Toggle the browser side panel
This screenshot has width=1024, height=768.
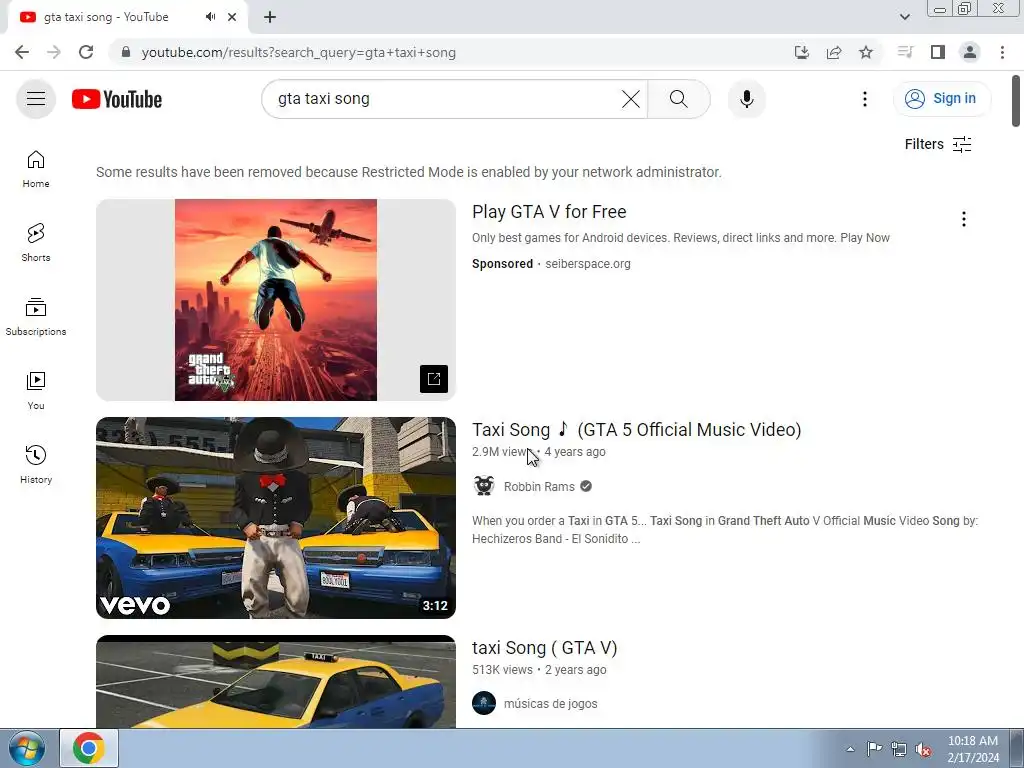[x=938, y=52]
